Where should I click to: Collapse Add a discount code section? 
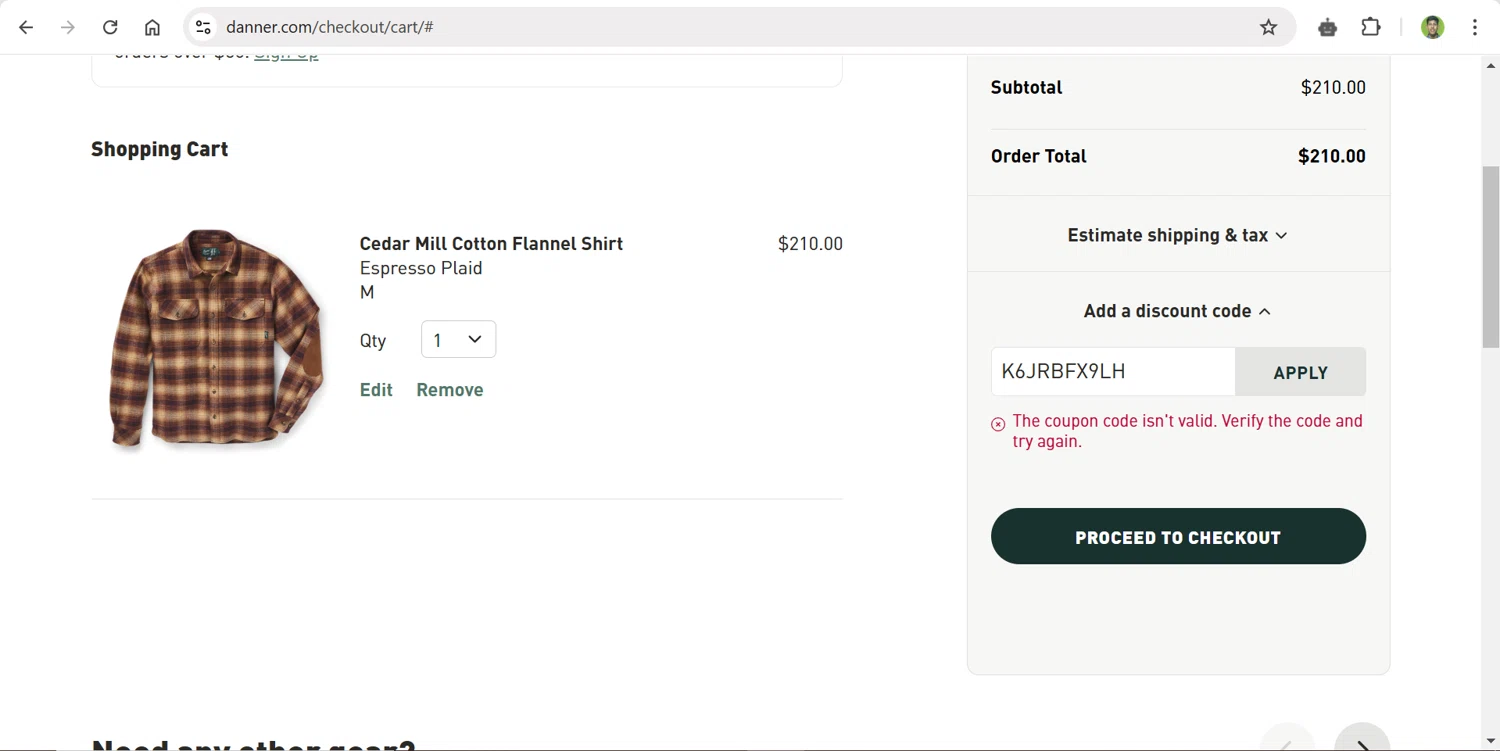click(1178, 311)
